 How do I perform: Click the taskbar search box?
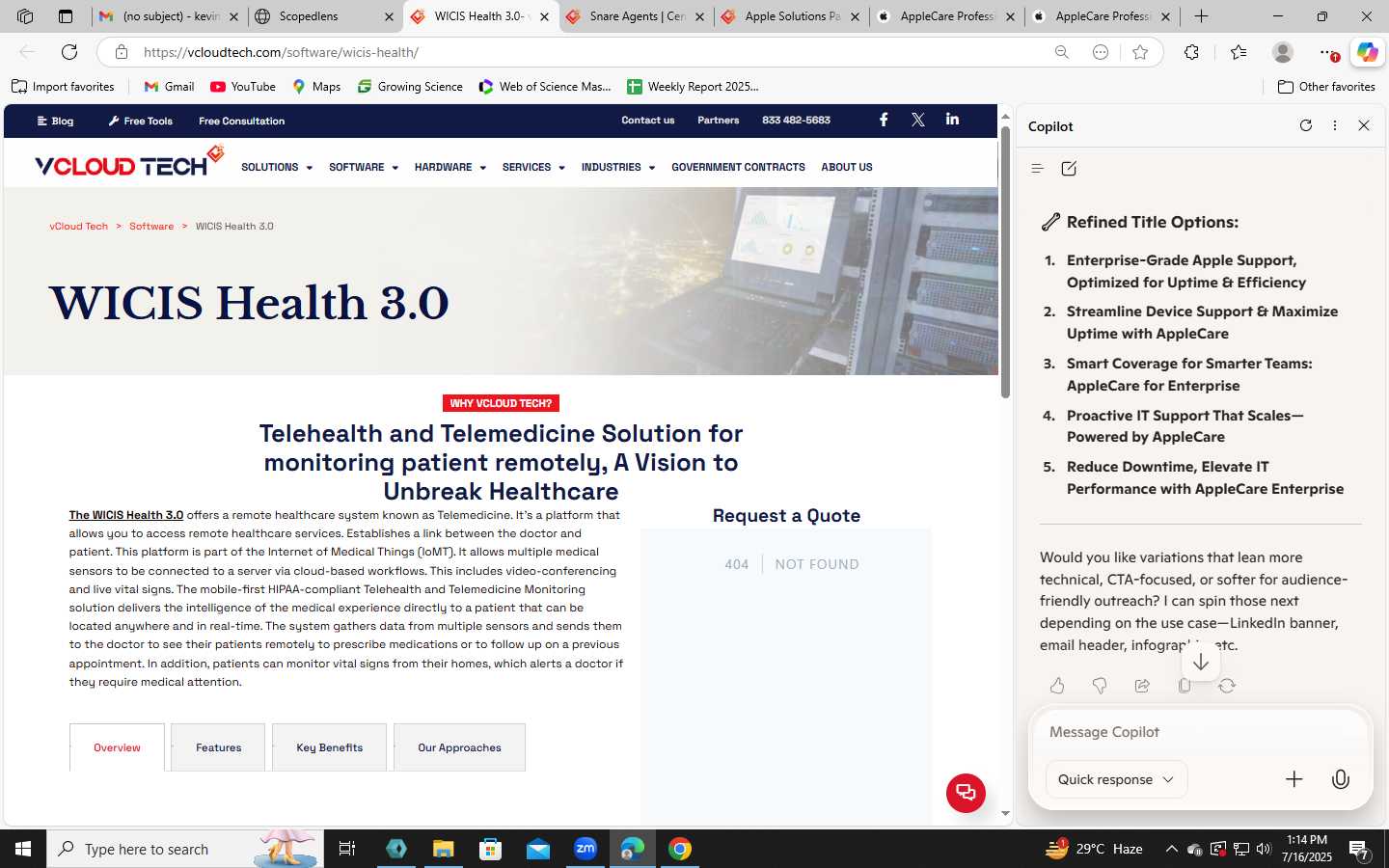(x=185, y=849)
